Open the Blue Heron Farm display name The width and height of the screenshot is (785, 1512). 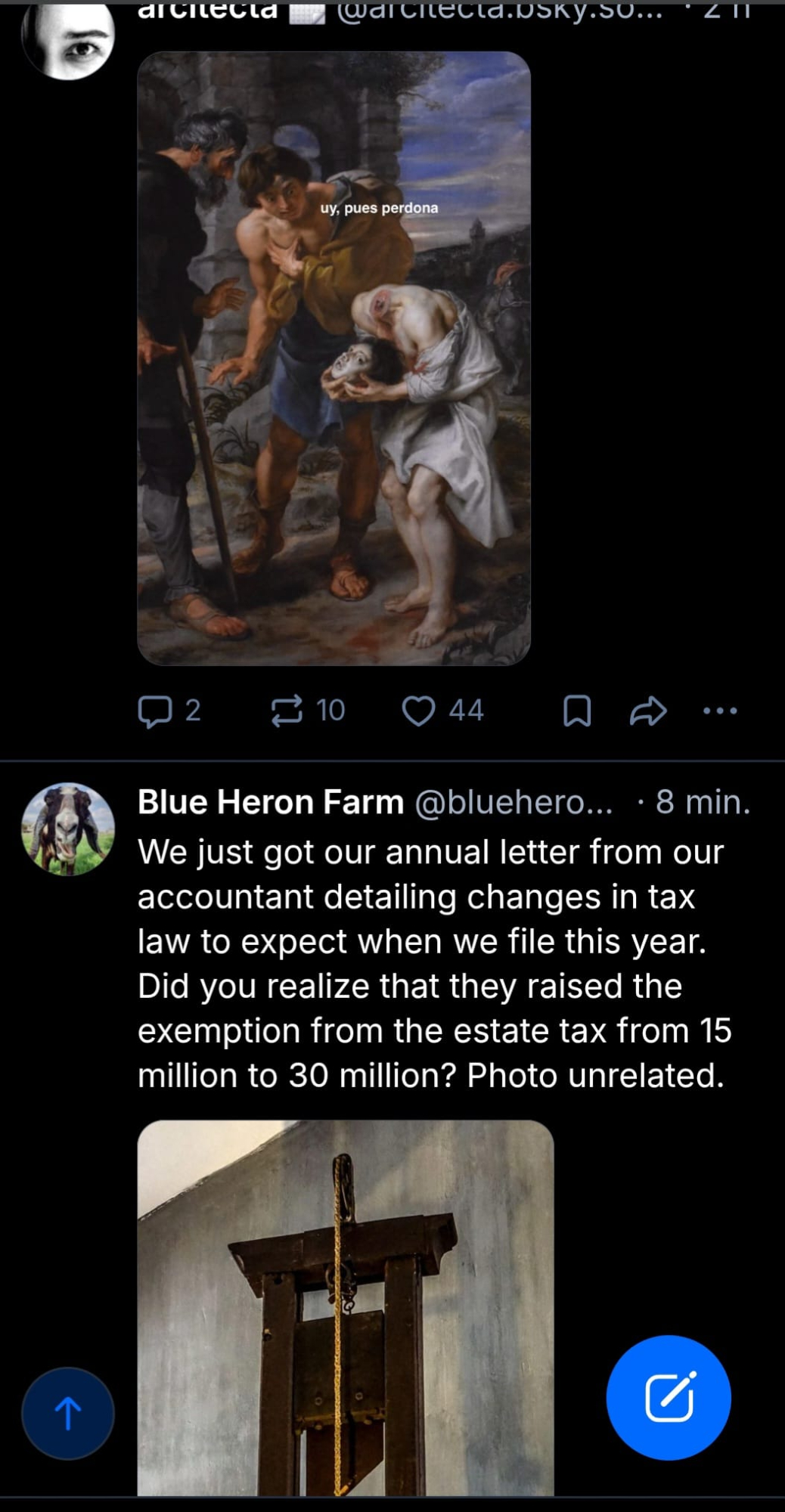(x=271, y=801)
